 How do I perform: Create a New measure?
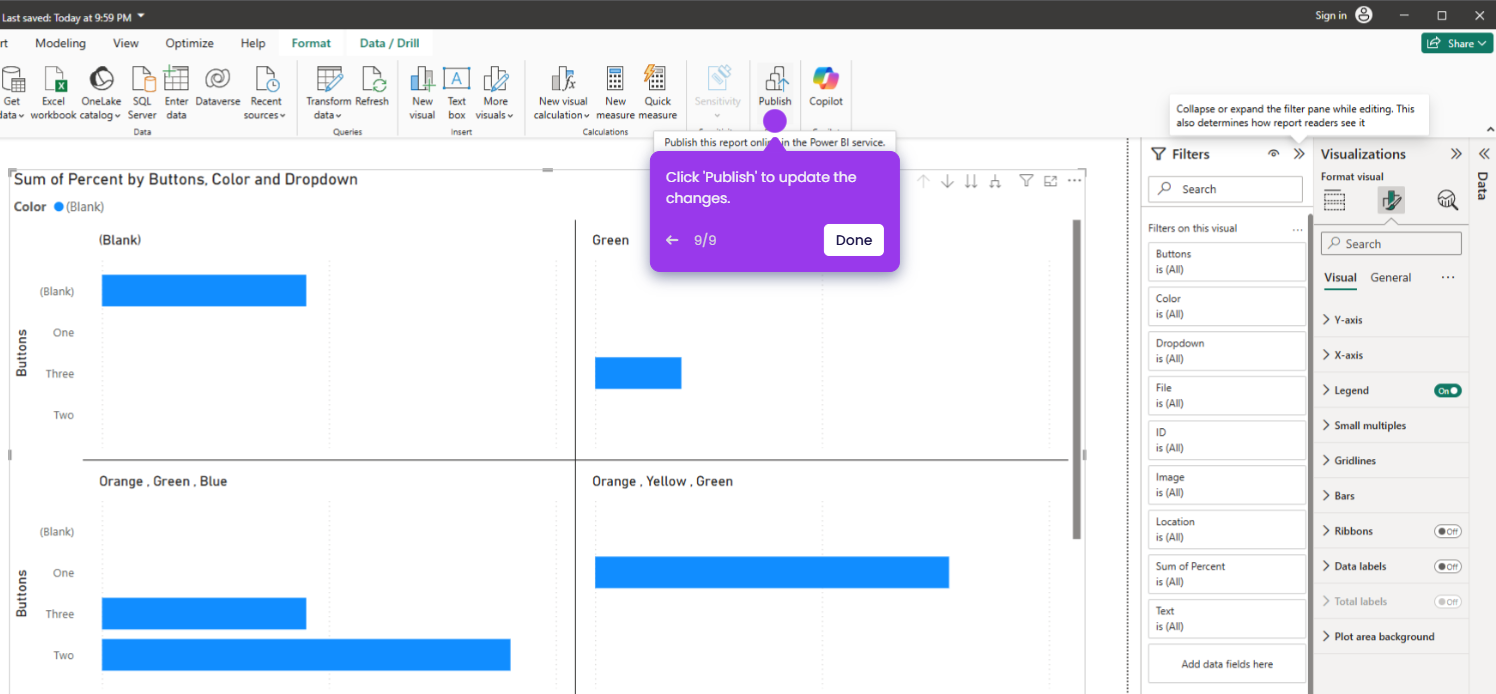pos(615,93)
